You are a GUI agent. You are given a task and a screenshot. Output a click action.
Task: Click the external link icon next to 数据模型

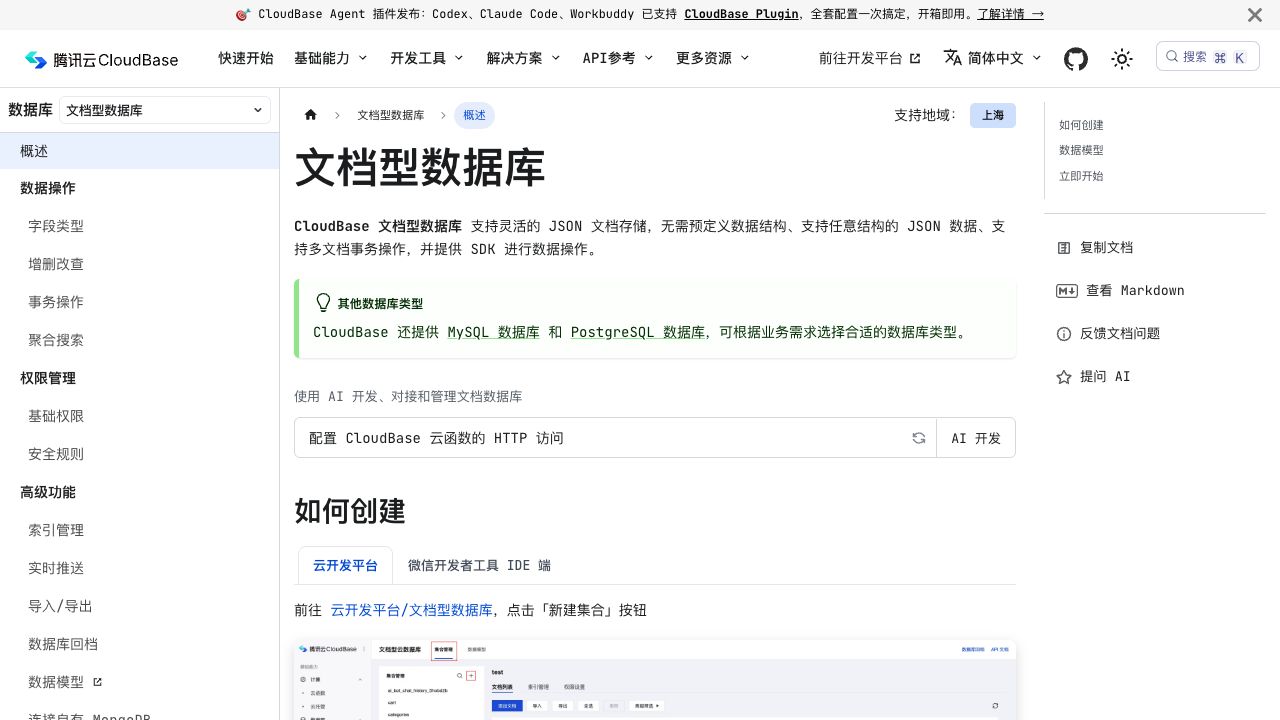97,682
